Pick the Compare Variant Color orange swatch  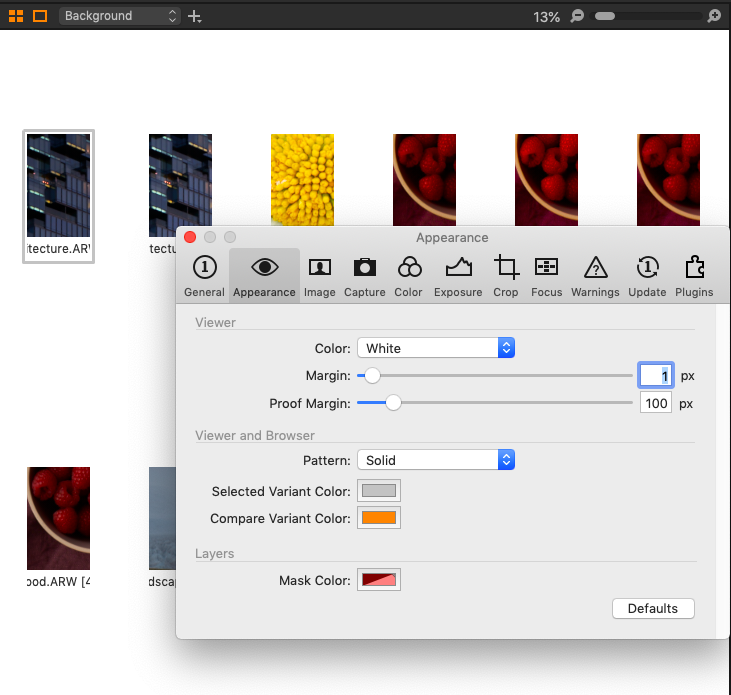tap(379, 518)
